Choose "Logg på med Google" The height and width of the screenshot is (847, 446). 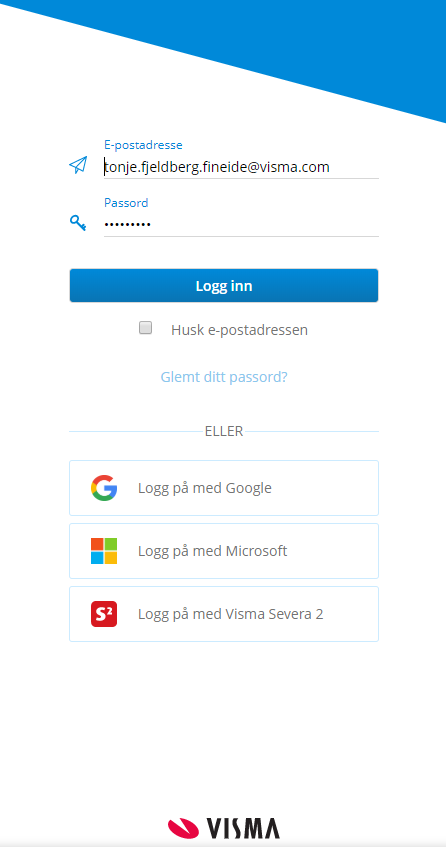(224, 488)
